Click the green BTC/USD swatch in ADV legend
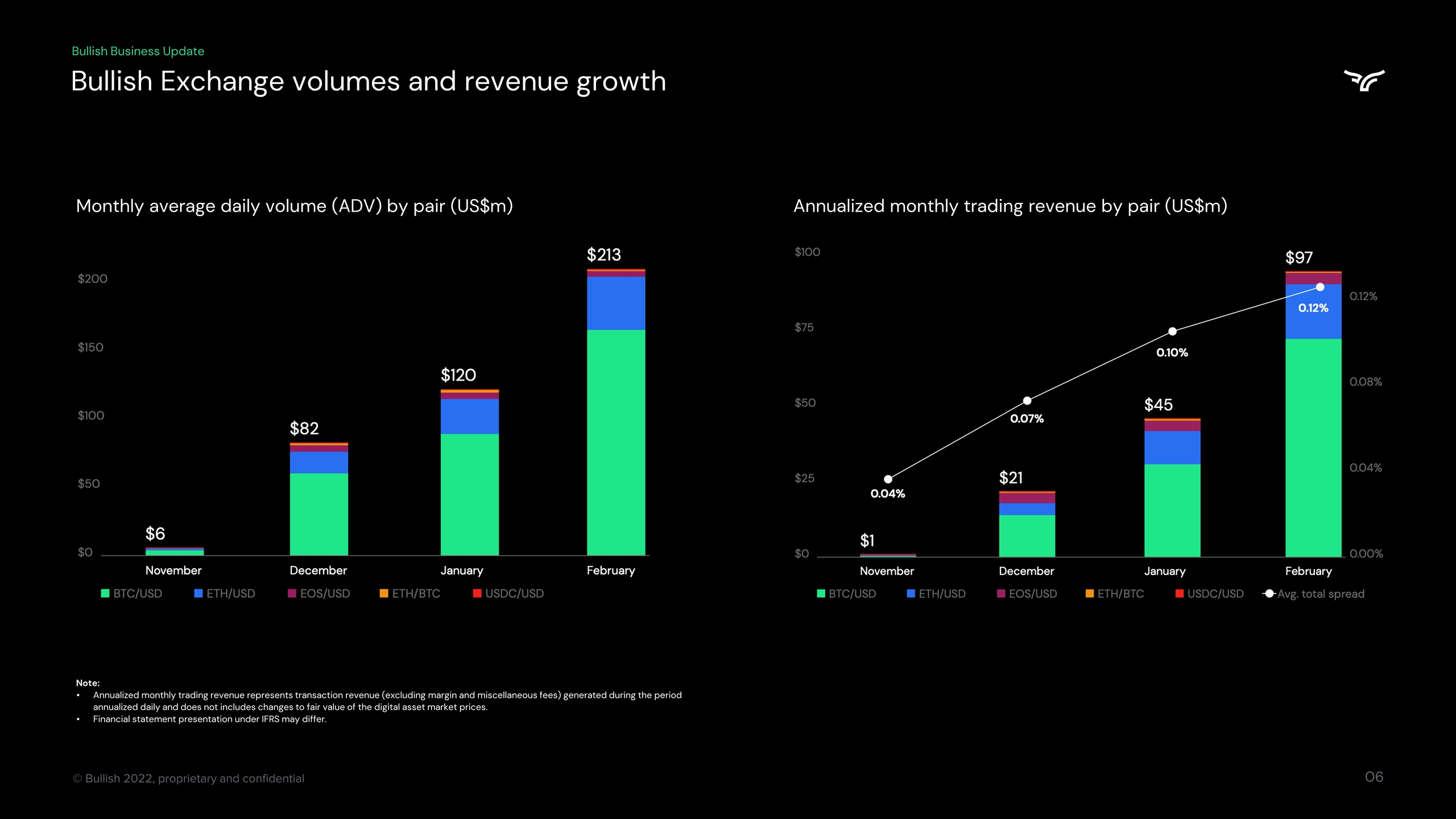 [105, 593]
